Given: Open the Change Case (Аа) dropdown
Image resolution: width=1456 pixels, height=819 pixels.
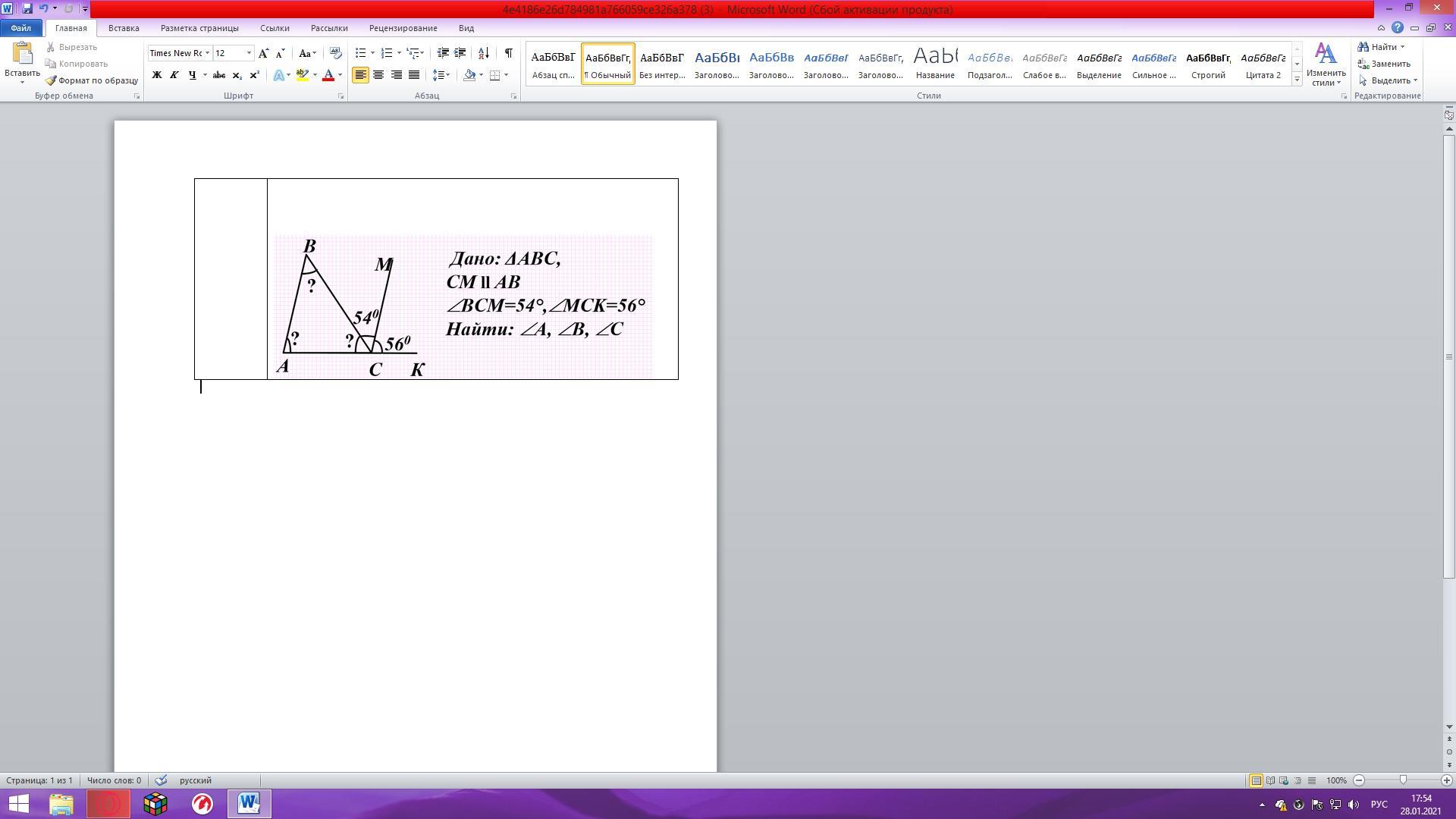Looking at the screenshot, I should (307, 53).
